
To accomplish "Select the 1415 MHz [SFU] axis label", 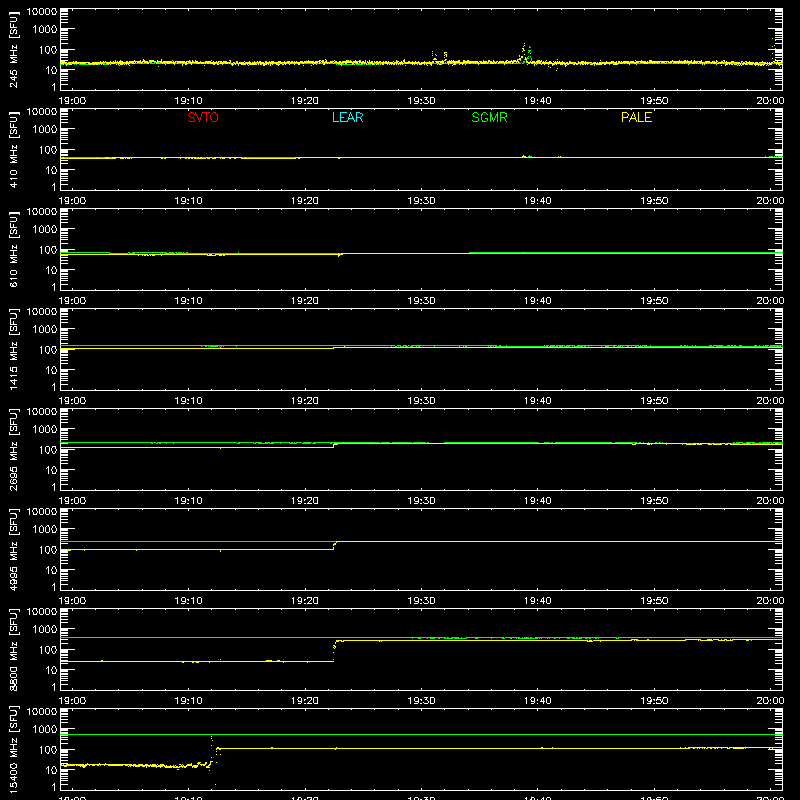I will click(14, 349).
